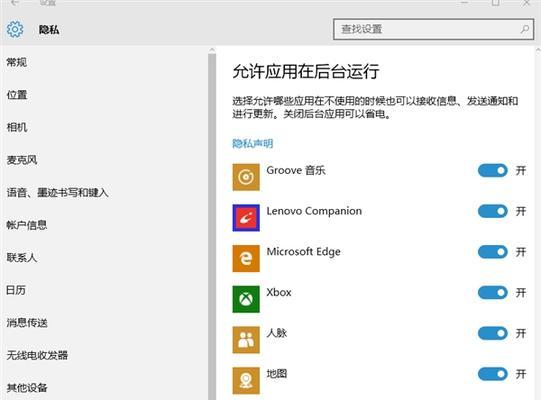This screenshot has width=541, height=400.
Task: Click the 人脉 people app icon
Action: (246, 340)
